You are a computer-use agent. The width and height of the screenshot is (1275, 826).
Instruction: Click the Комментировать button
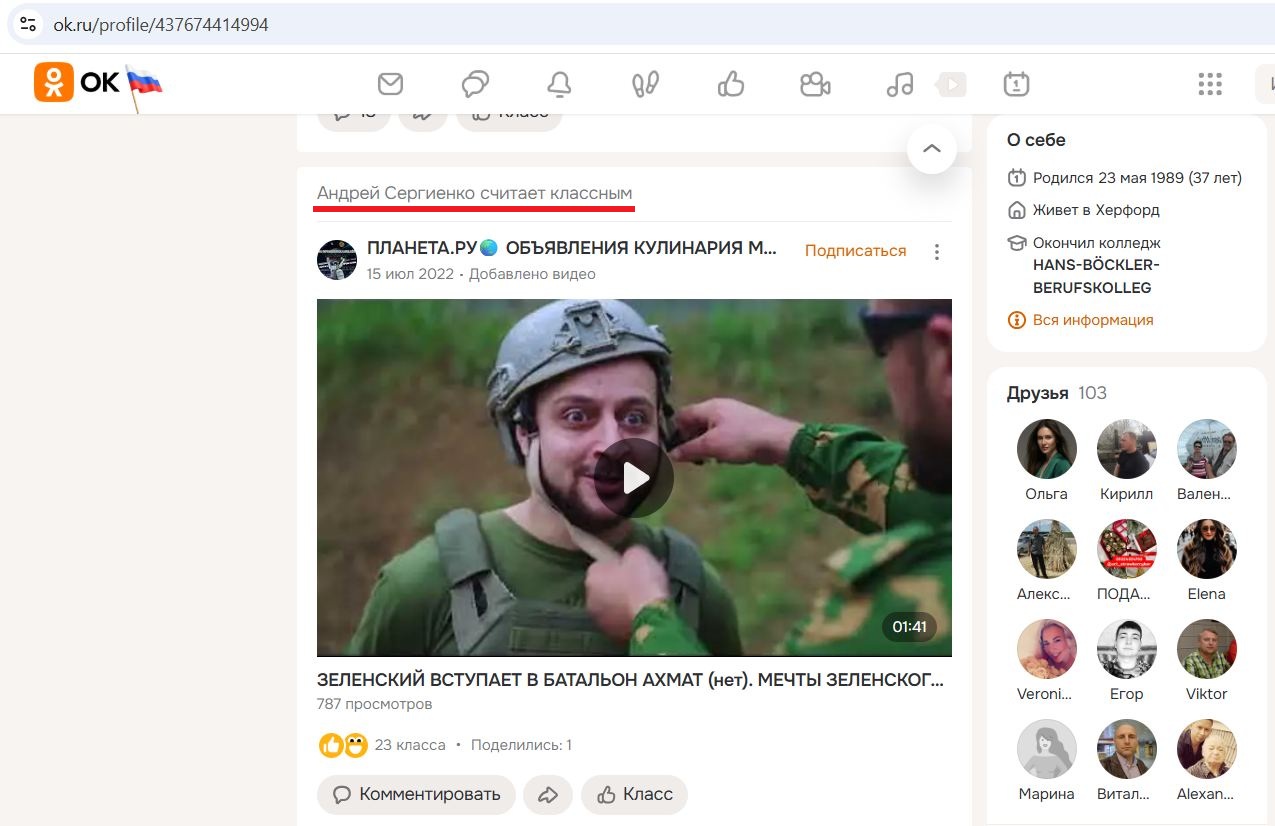(x=416, y=795)
